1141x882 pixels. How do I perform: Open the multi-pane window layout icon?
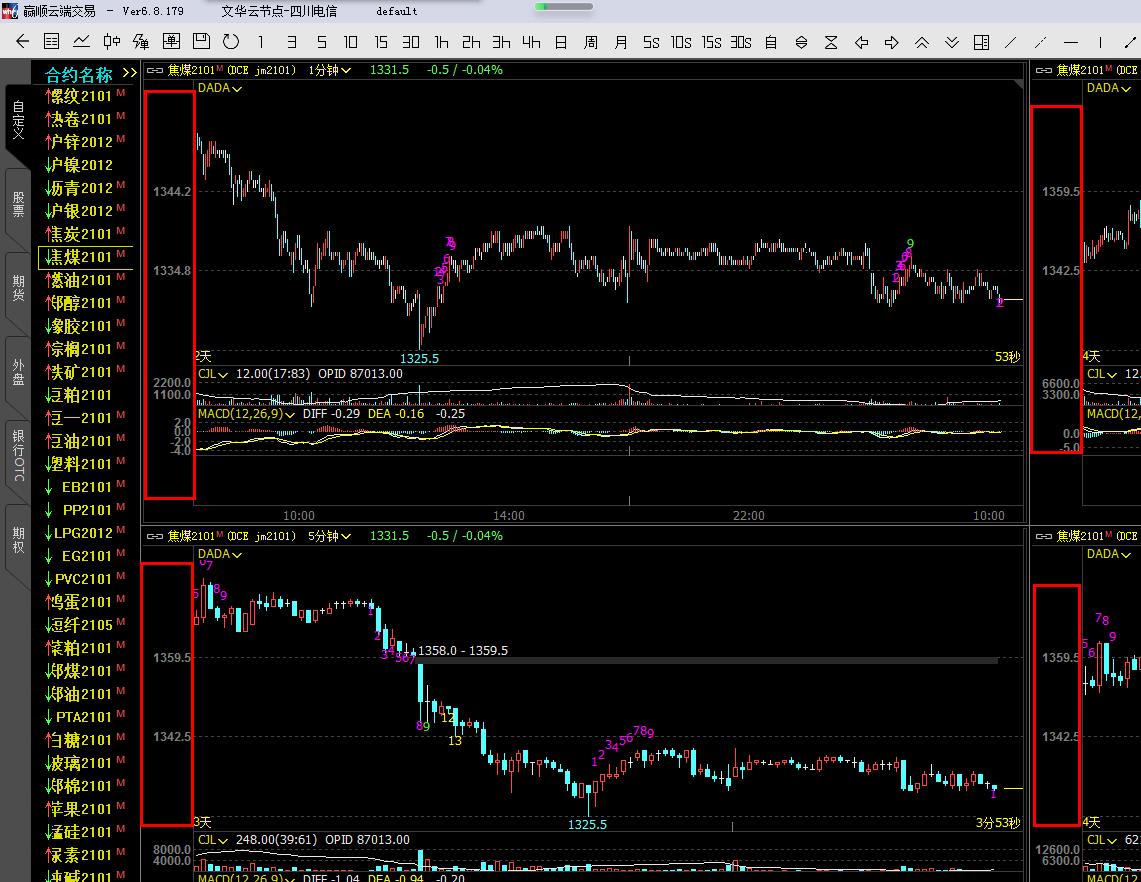tap(981, 42)
